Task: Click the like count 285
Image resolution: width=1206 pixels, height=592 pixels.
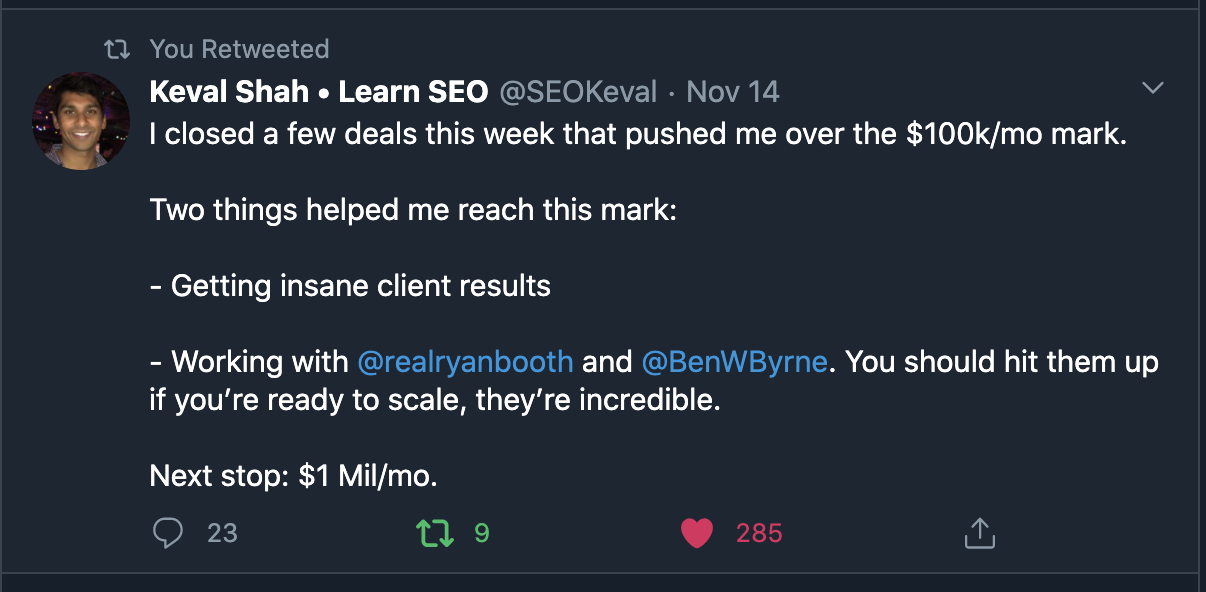Action: pyautogui.click(x=759, y=533)
